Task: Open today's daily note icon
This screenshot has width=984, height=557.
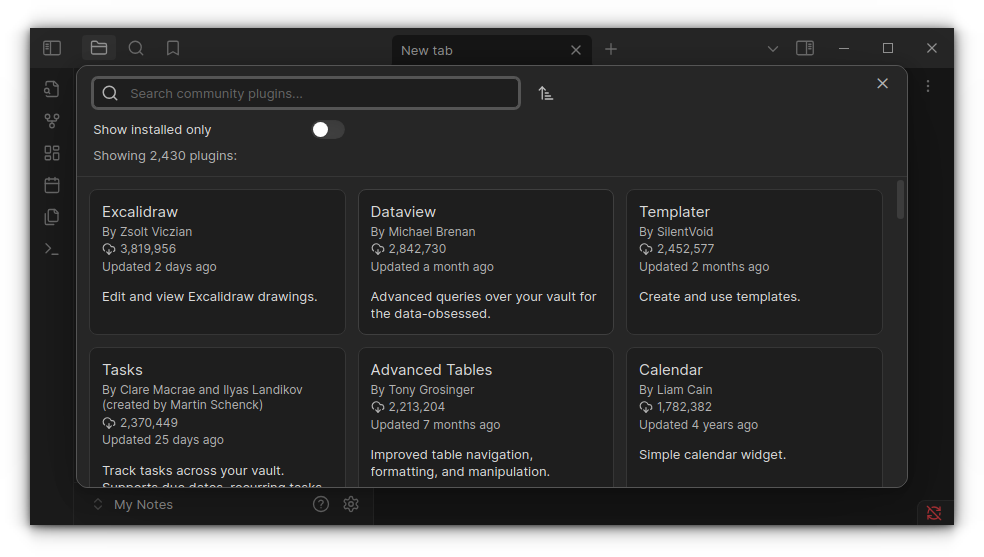Action: (x=52, y=185)
